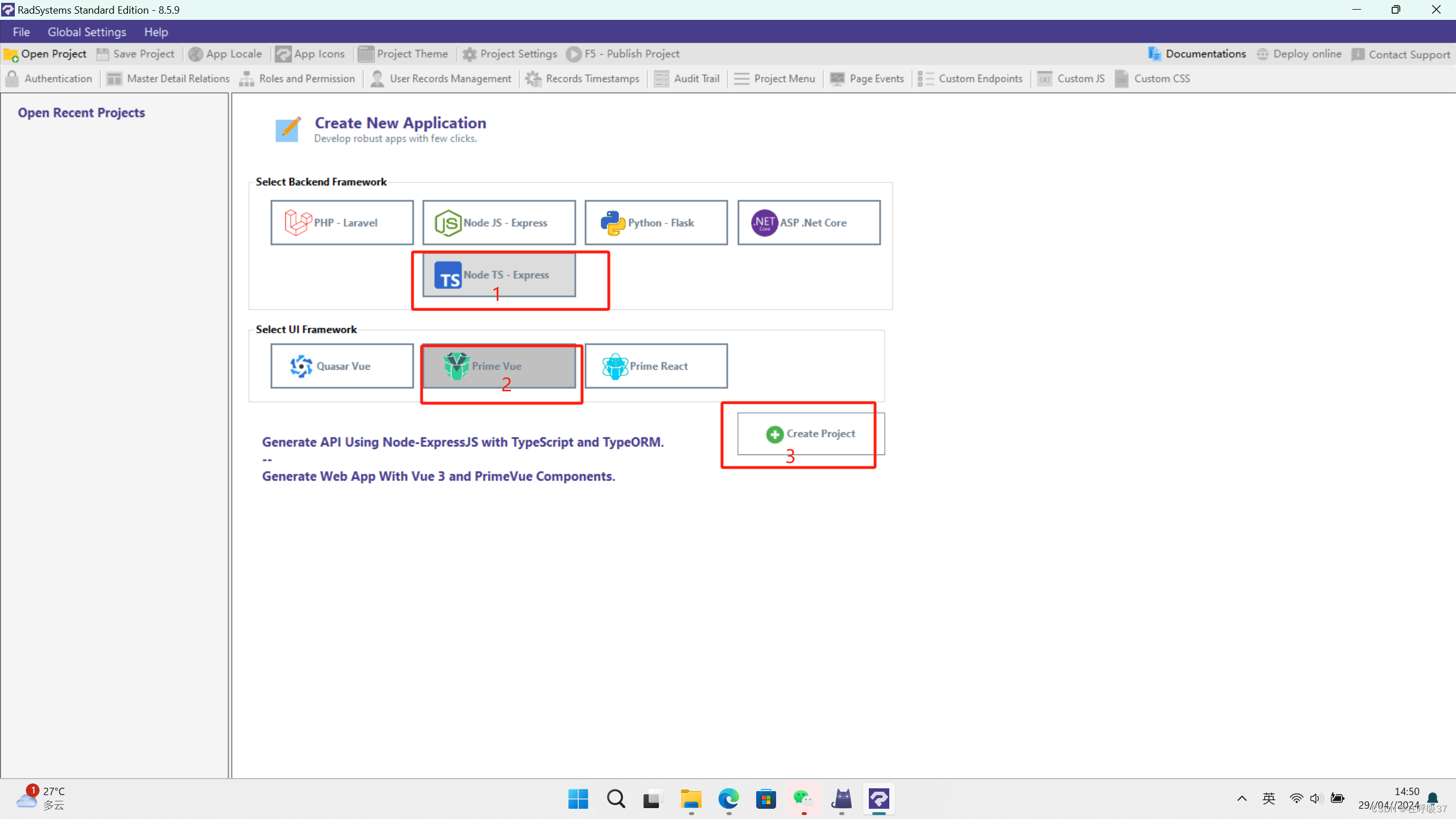
Task: Open the Audit Trail toolbar icon
Action: point(661,78)
